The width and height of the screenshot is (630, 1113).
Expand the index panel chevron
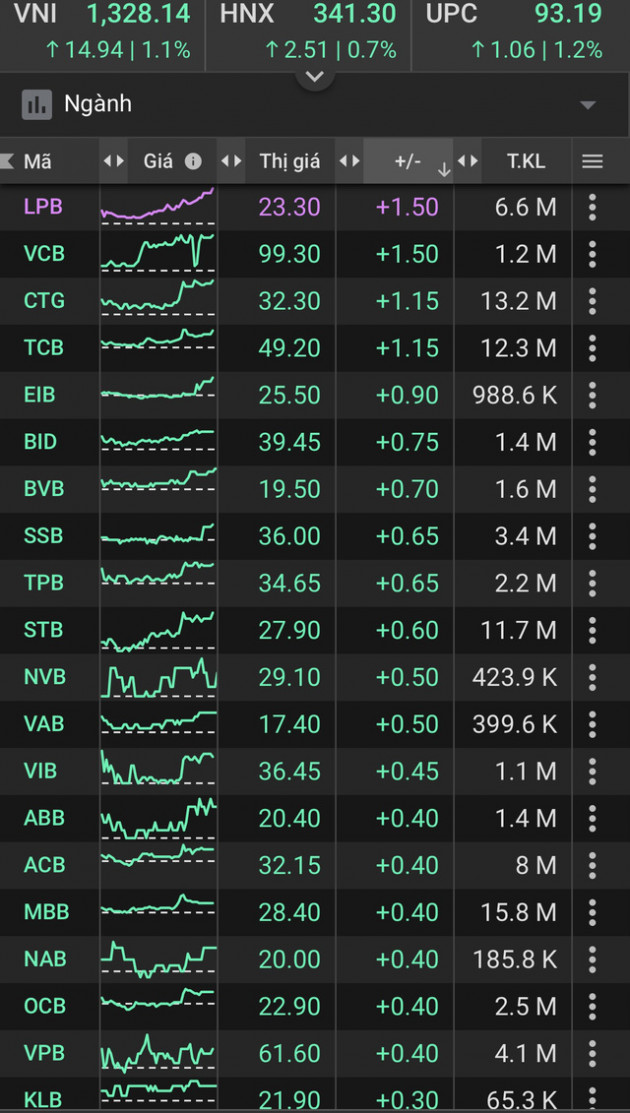pyautogui.click(x=314, y=77)
